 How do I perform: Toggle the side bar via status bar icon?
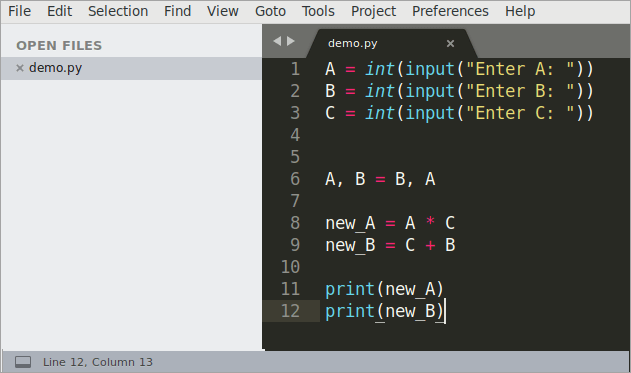23,362
